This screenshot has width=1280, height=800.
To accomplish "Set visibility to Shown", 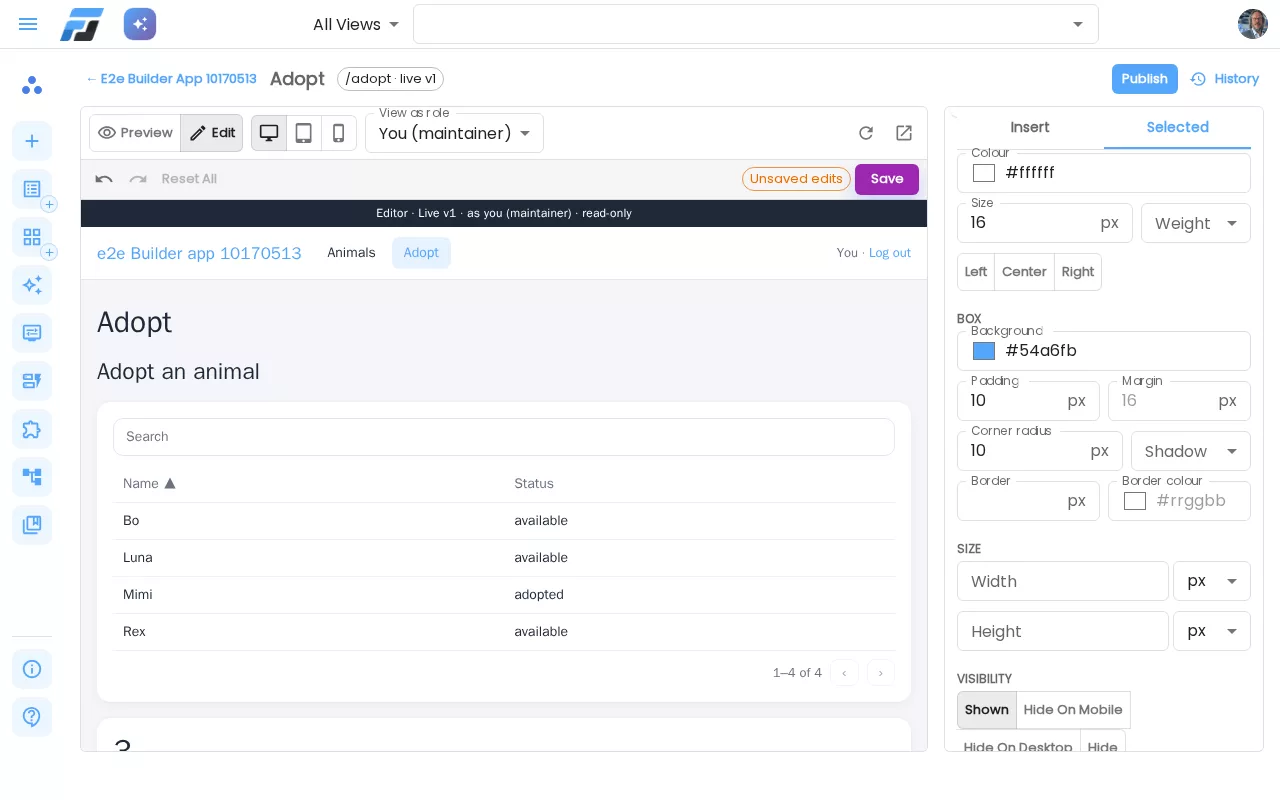I will coord(987,710).
